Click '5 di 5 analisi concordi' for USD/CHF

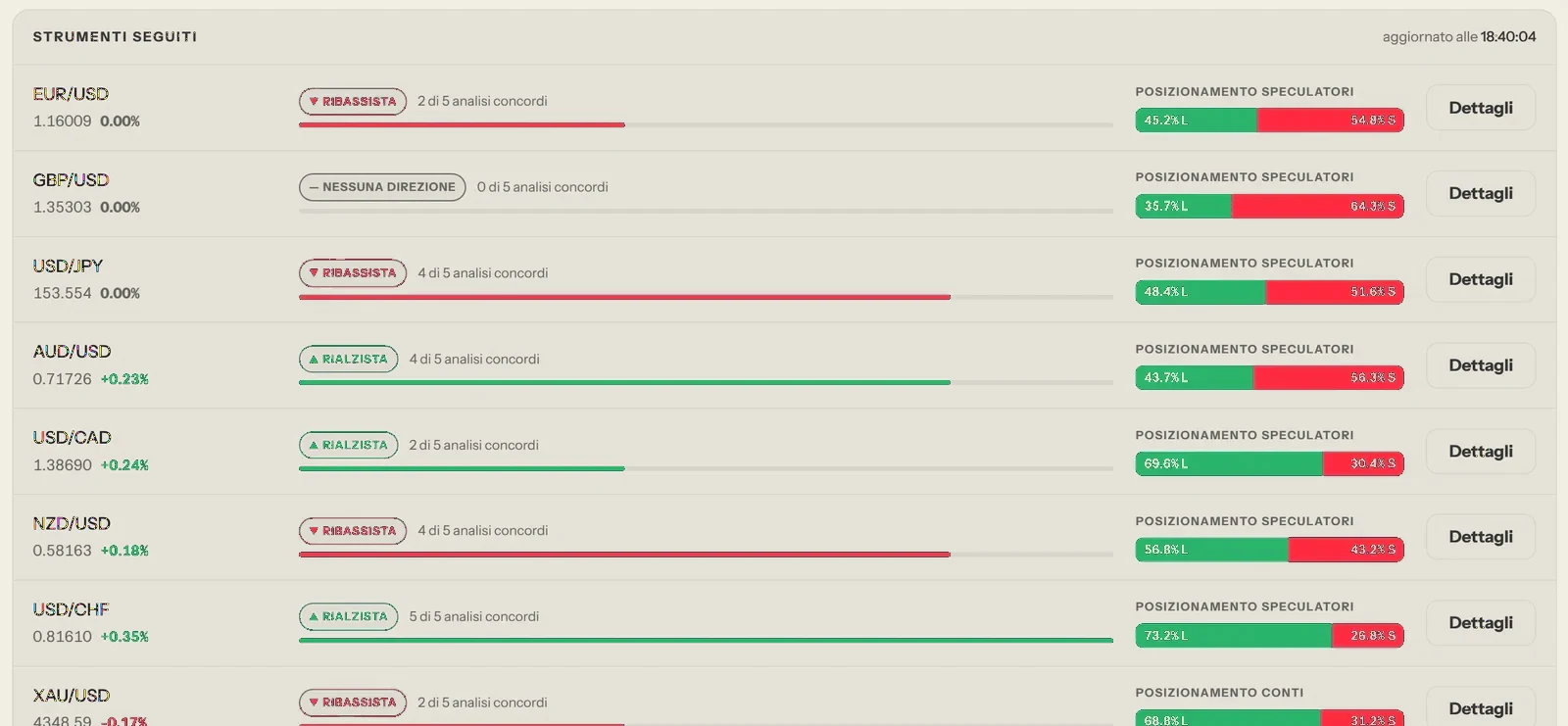tap(474, 616)
